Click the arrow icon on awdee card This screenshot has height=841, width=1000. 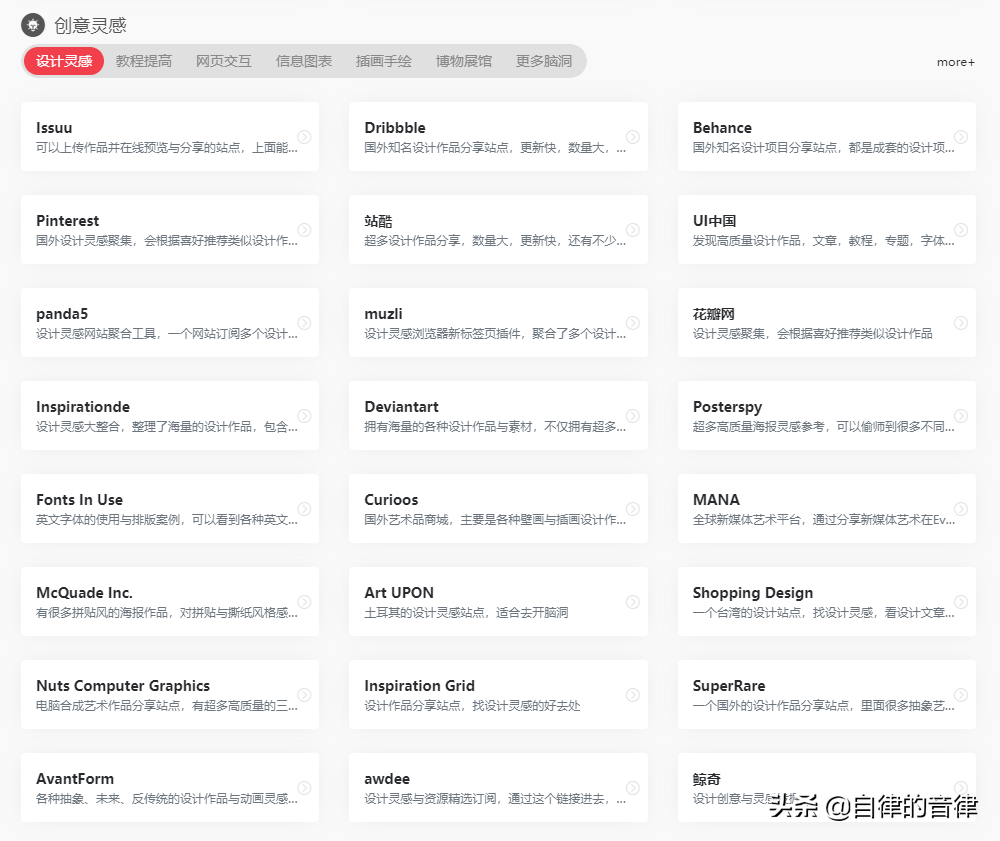point(633,788)
